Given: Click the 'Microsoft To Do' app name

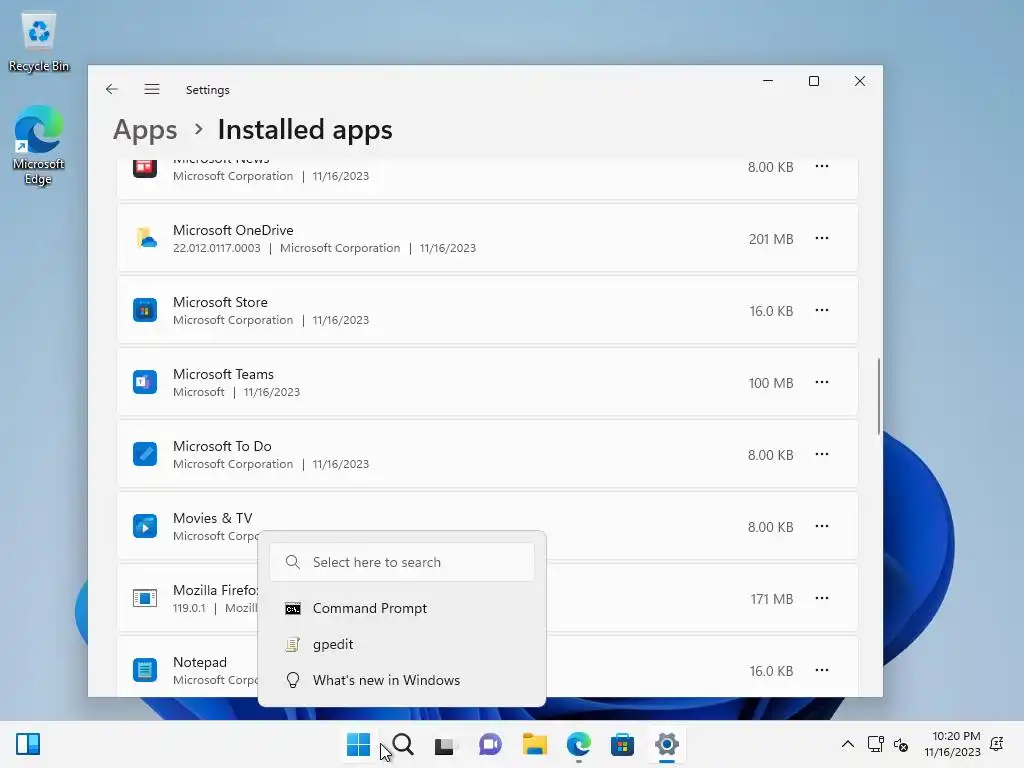Looking at the screenshot, I should (x=222, y=446).
